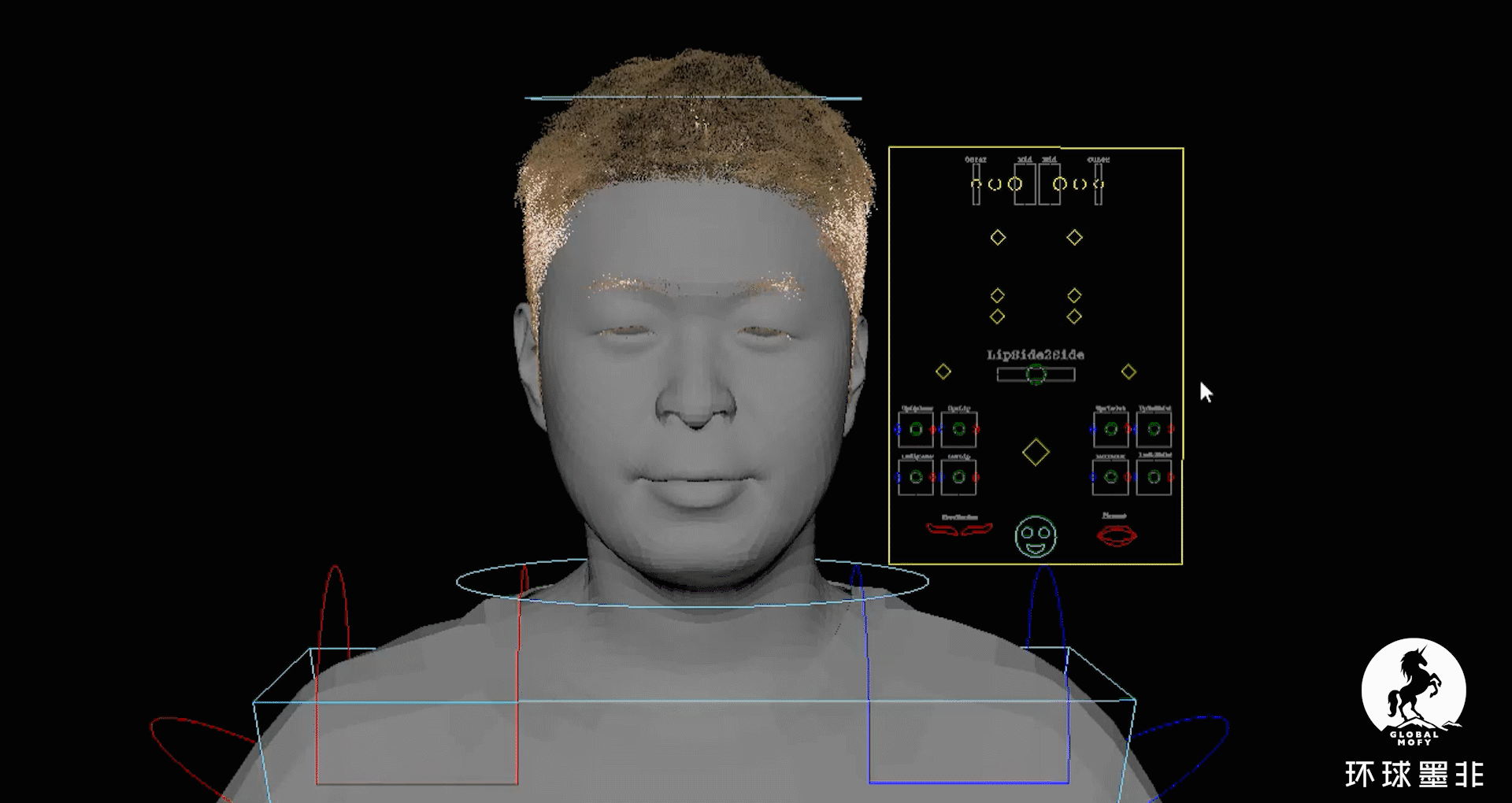Select circle on the right mid slider box
This screenshot has height=803, width=1512.
point(1060,184)
